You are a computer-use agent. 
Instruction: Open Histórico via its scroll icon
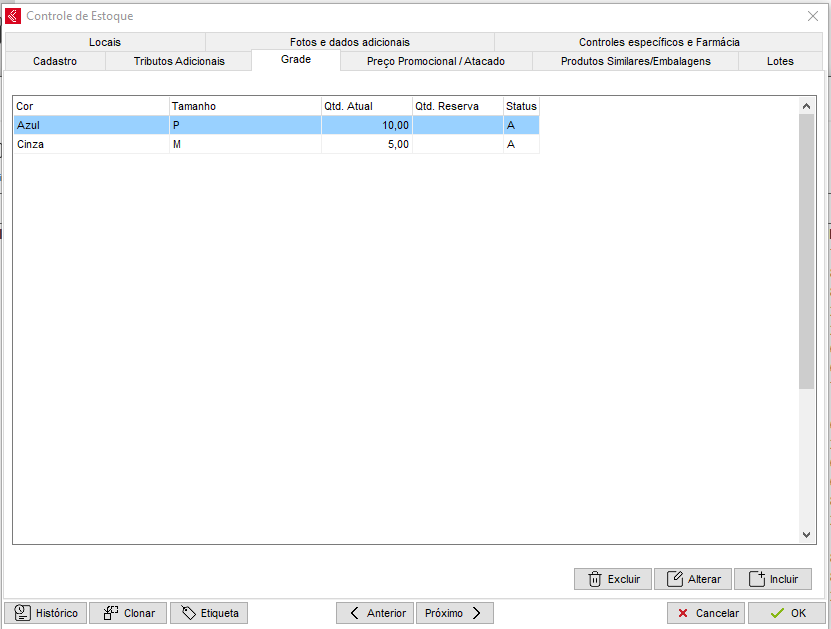pos(22,613)
